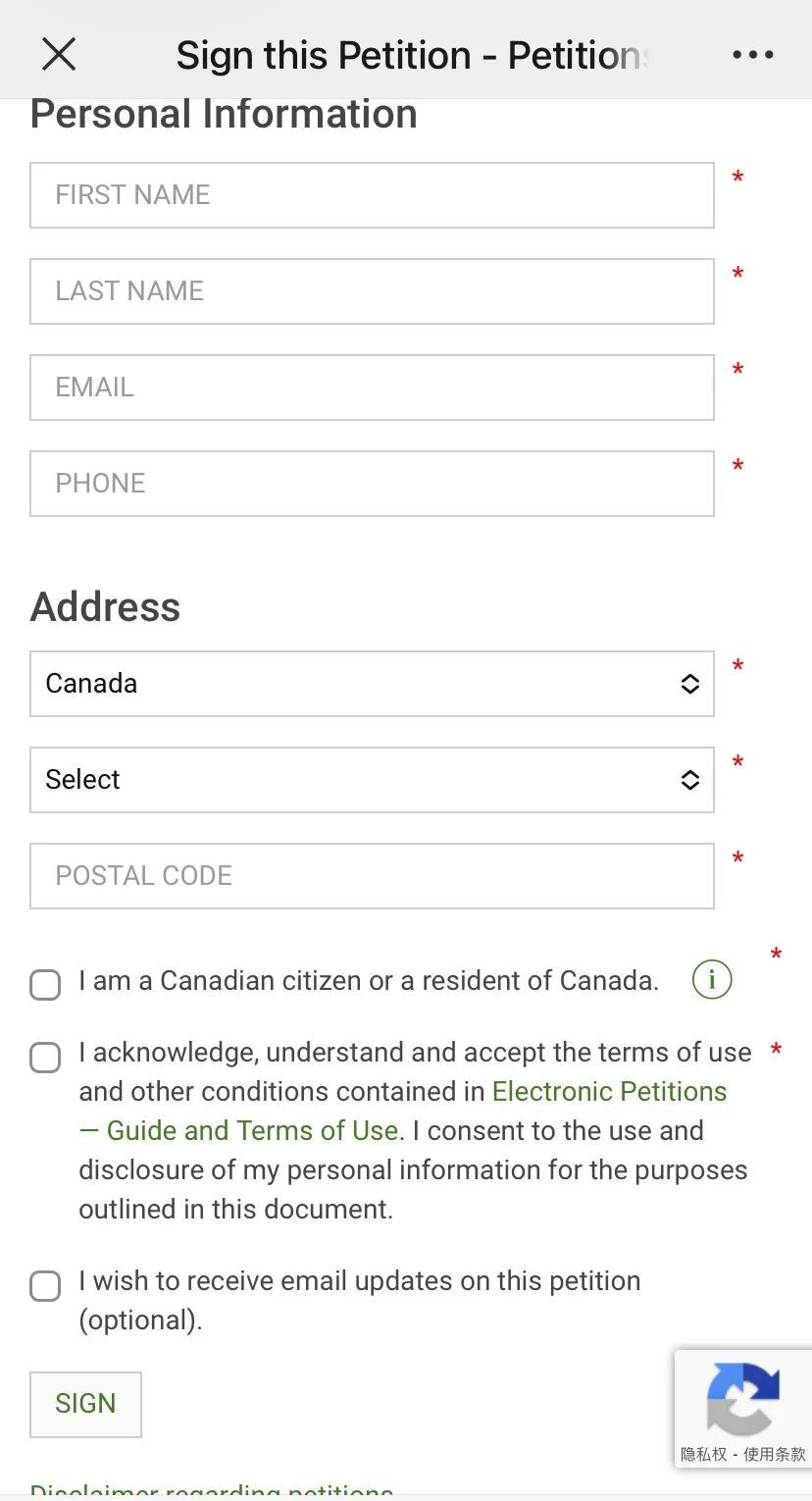
Task: Click the up-down arrows on province Select field
Action: click(x=690, y=780)
